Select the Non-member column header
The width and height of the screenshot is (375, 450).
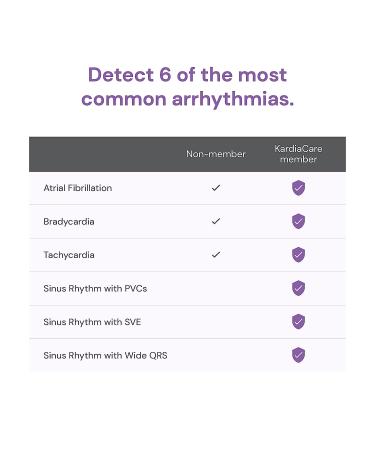point(216,154)
